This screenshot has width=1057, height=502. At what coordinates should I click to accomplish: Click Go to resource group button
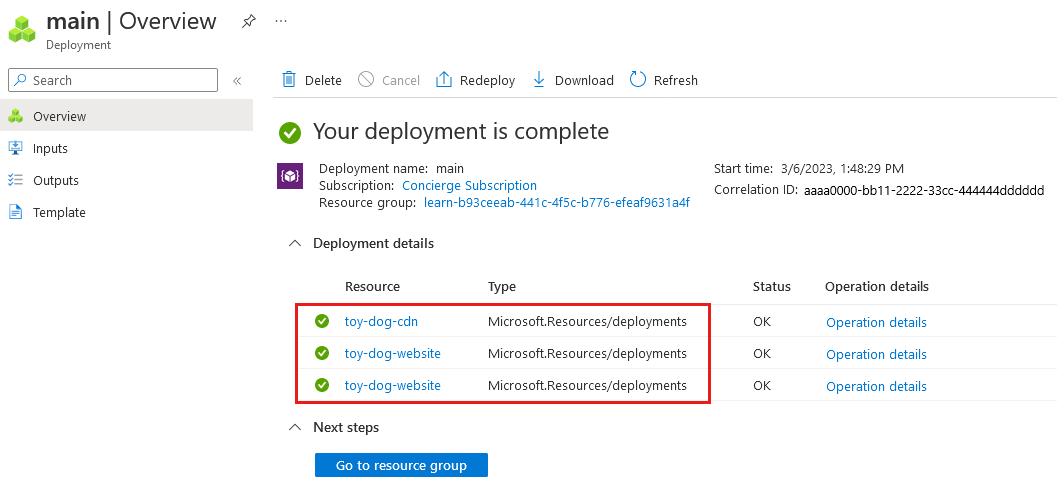pos(401,465)
